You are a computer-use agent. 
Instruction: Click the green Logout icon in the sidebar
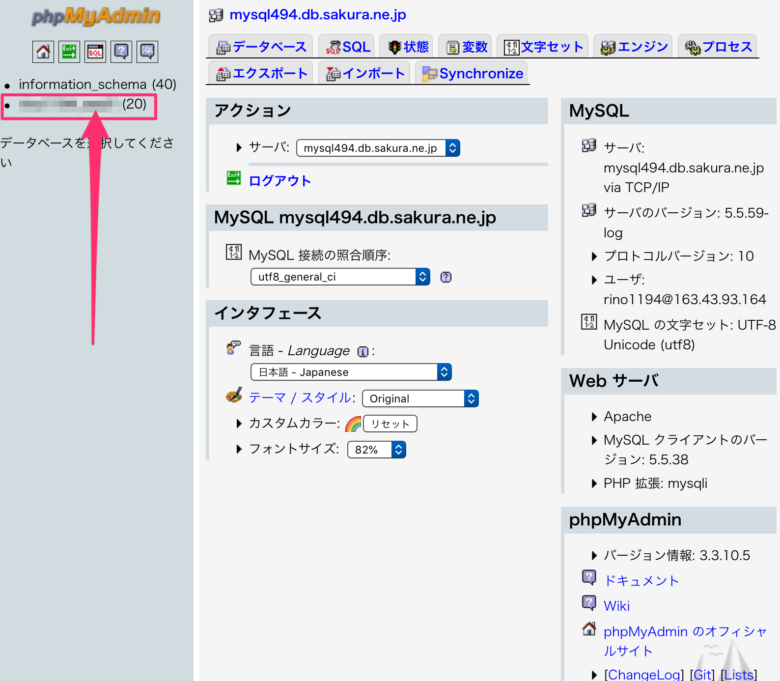(69, 51)
